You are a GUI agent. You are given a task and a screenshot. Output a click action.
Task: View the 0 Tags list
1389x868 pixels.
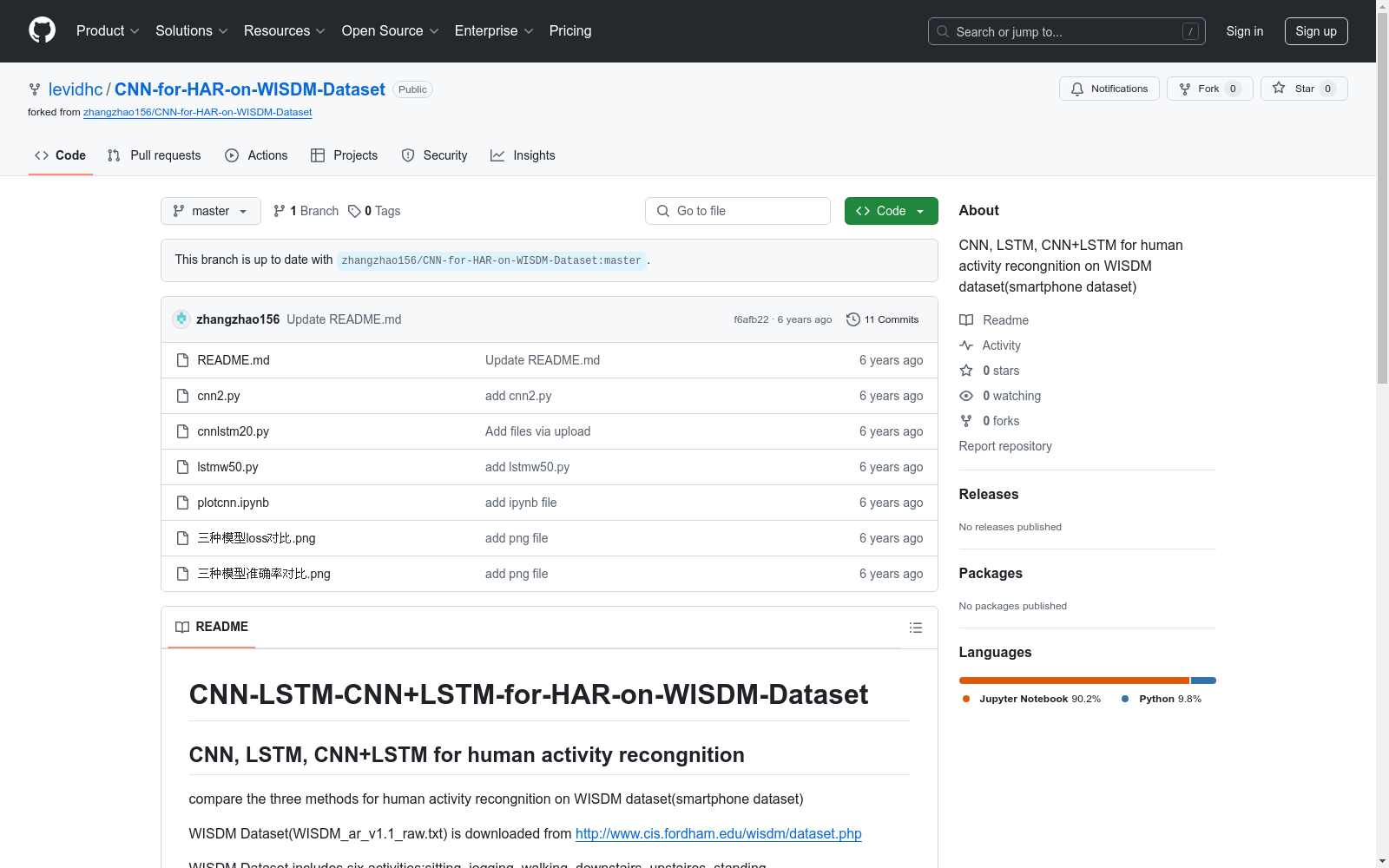(374, 211)
